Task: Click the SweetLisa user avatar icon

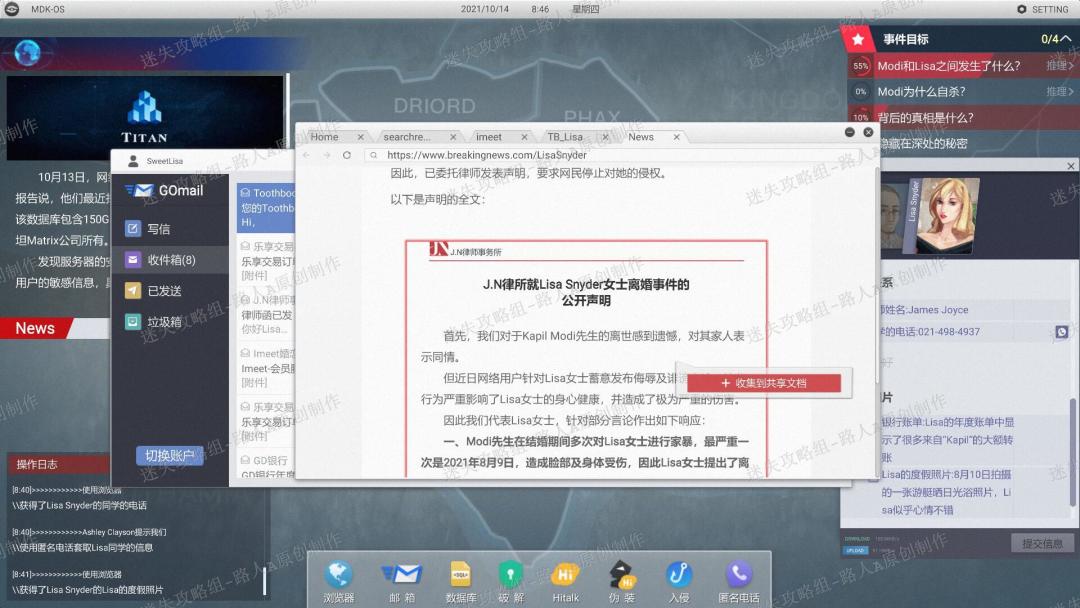Action: 134,161
